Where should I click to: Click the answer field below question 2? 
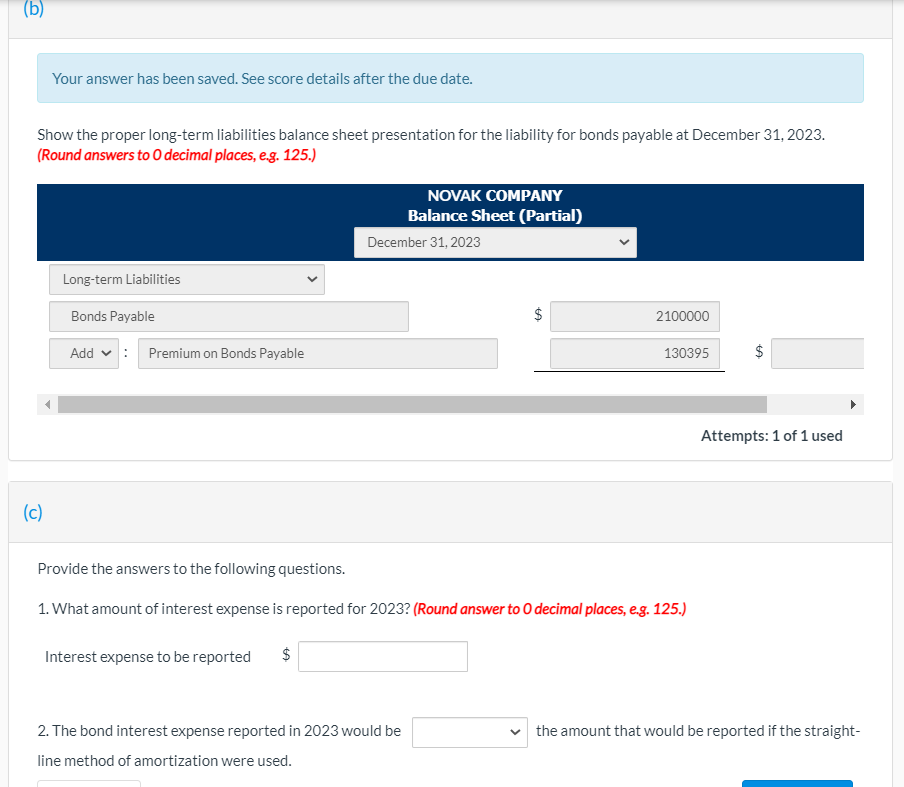89,782
